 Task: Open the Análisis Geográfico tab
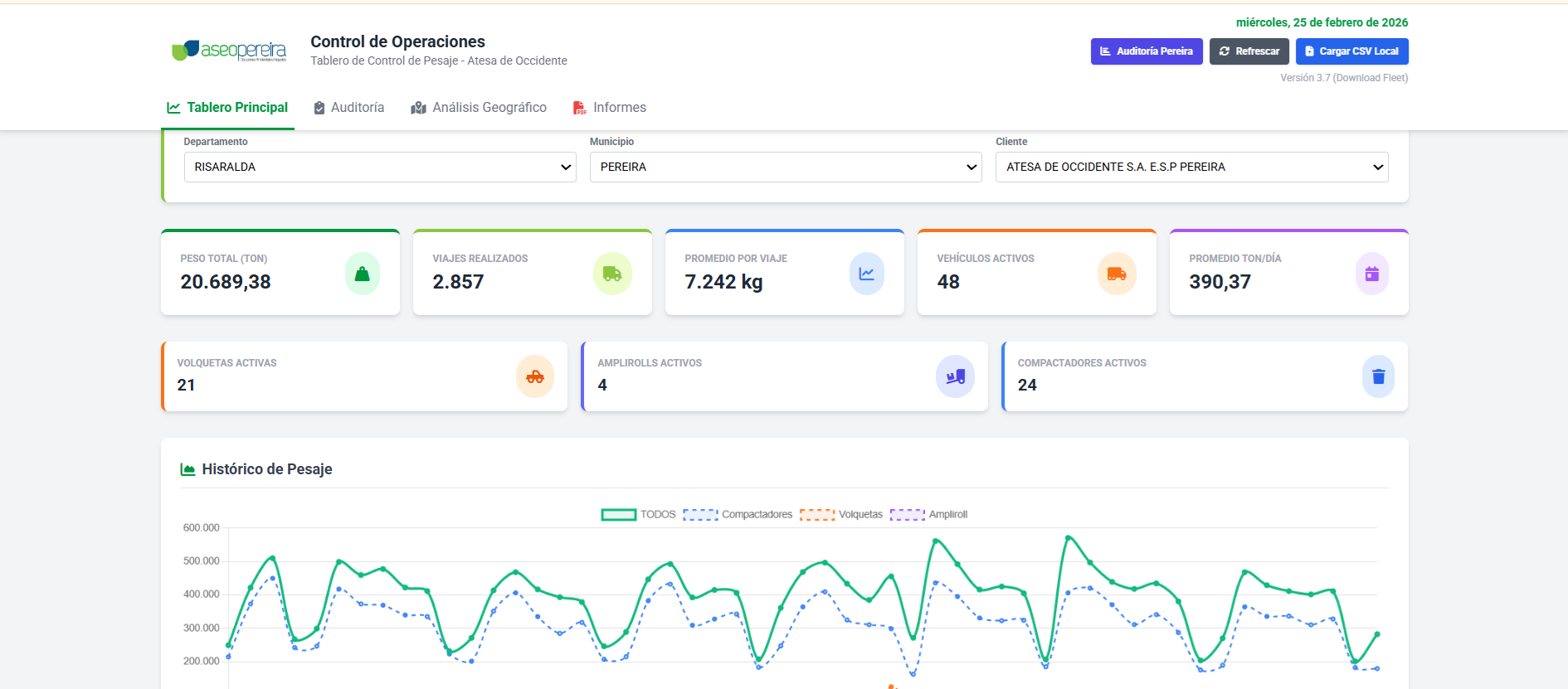point(479,108)
